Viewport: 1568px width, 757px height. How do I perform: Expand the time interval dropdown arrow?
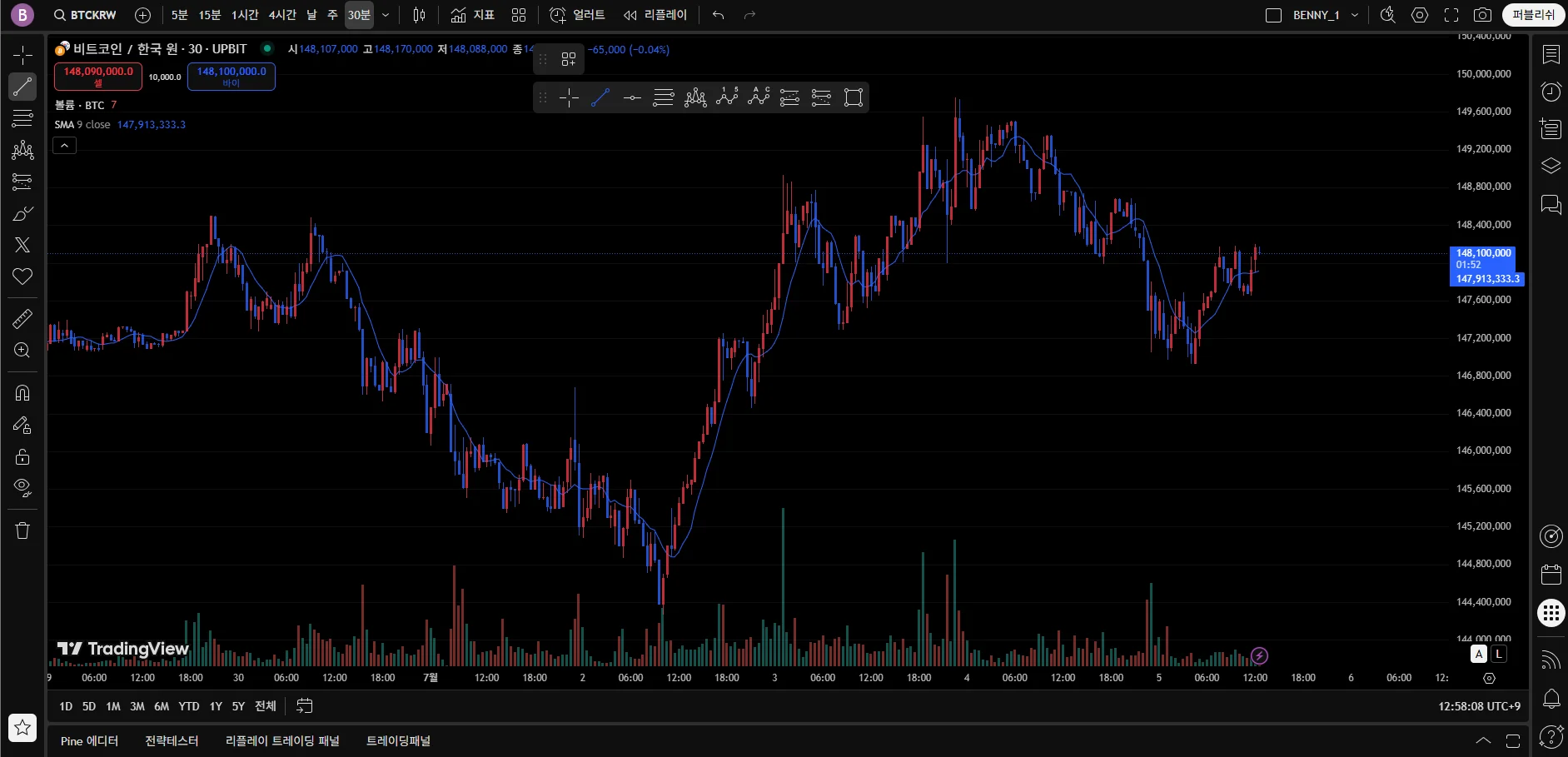pyautogui.click(x=386, y=15)
